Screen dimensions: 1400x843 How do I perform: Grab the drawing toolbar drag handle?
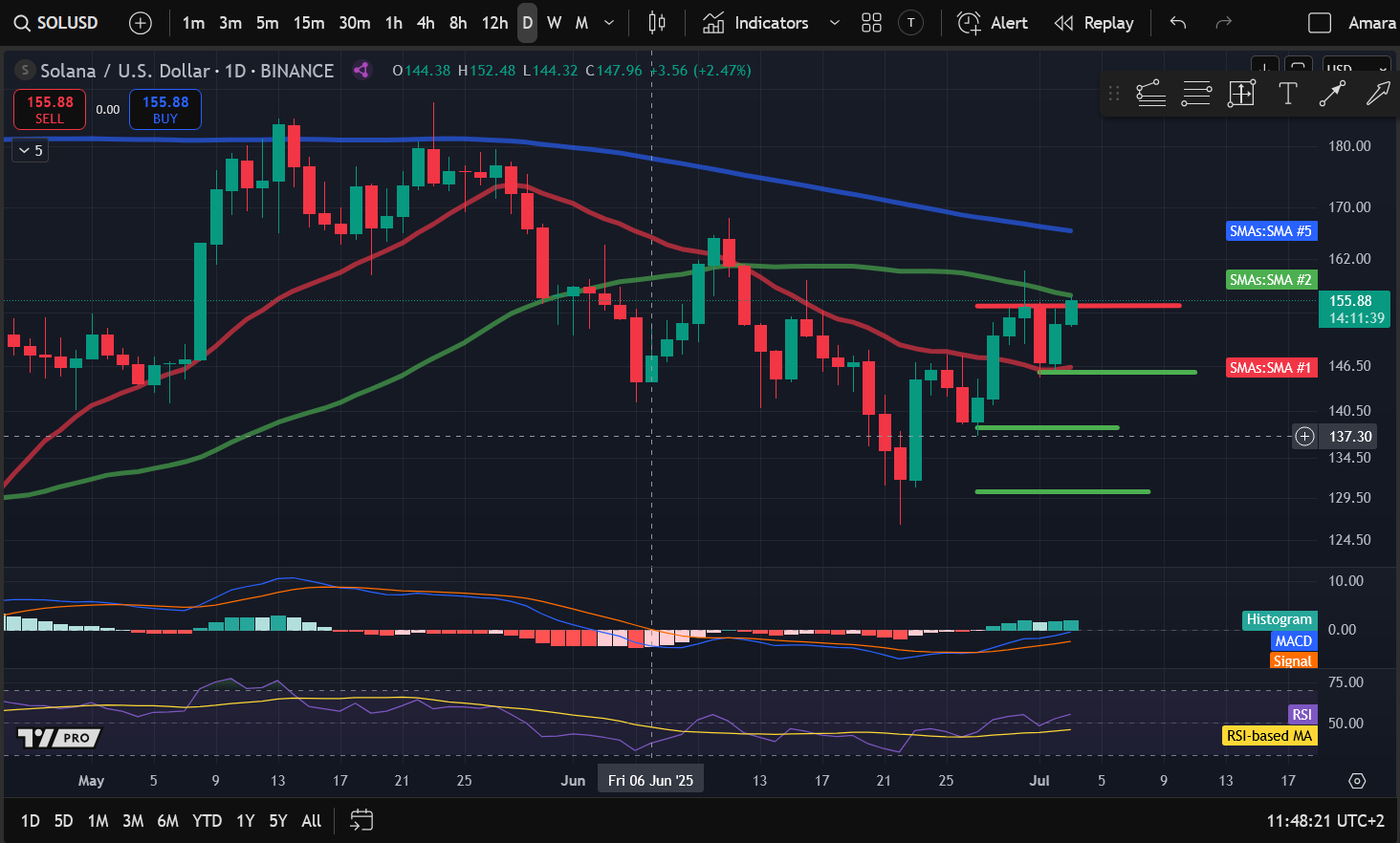pyautogui.click(x=1114, y=94)
